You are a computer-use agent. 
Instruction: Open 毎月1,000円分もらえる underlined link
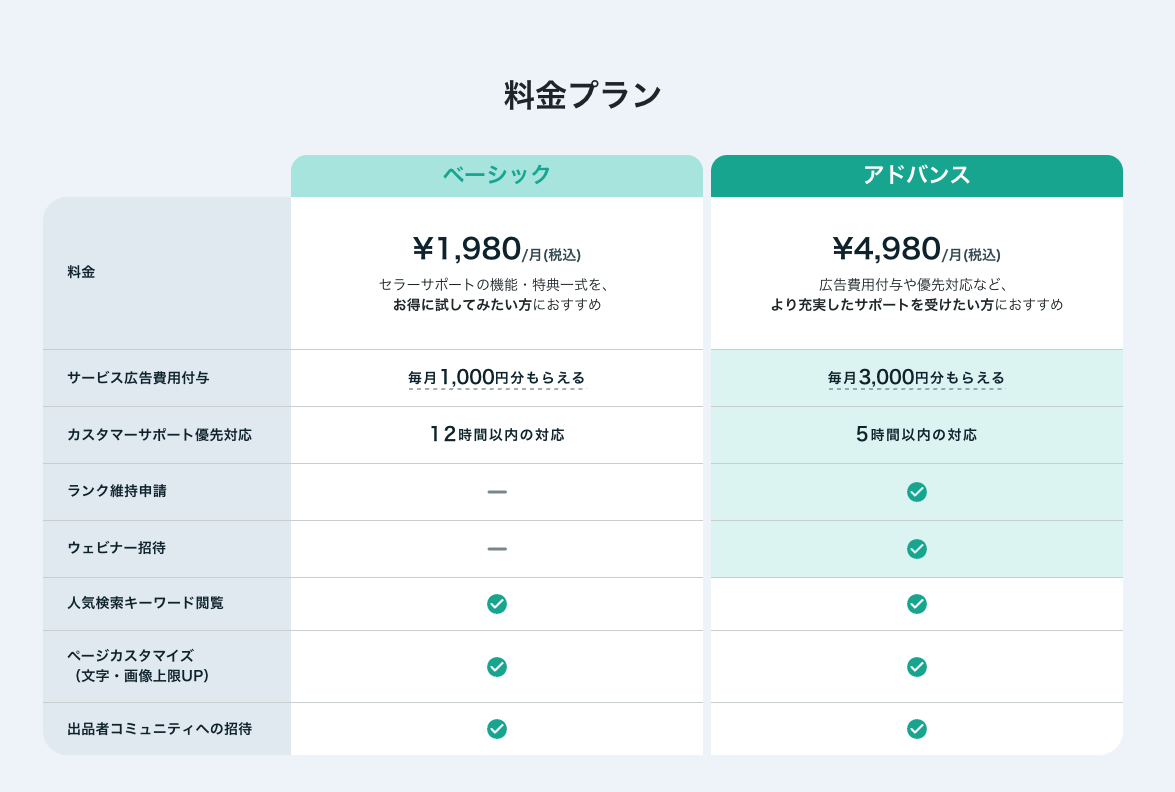point(496,378)
